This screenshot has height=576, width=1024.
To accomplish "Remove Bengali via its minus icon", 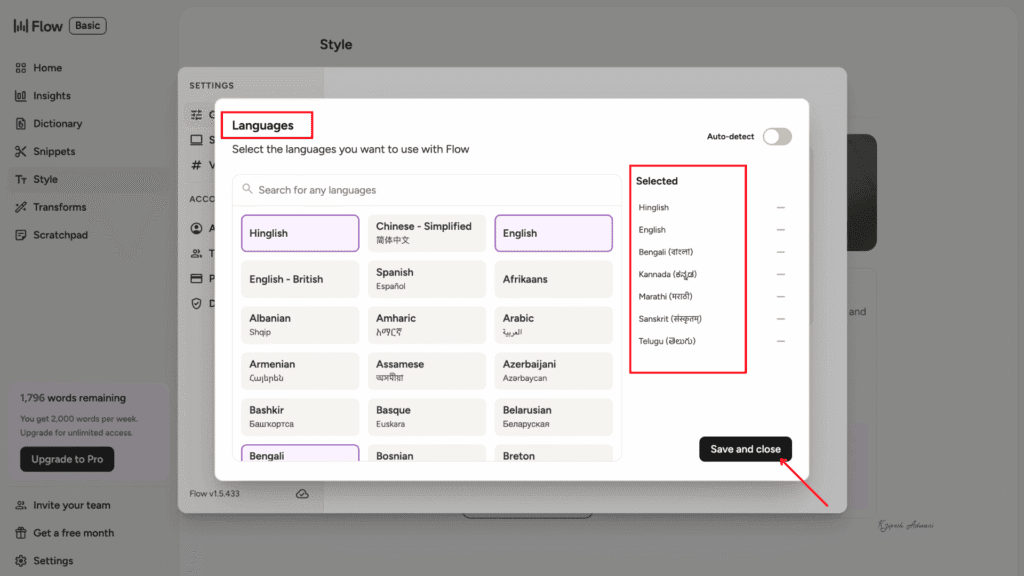I will point(780,252).
